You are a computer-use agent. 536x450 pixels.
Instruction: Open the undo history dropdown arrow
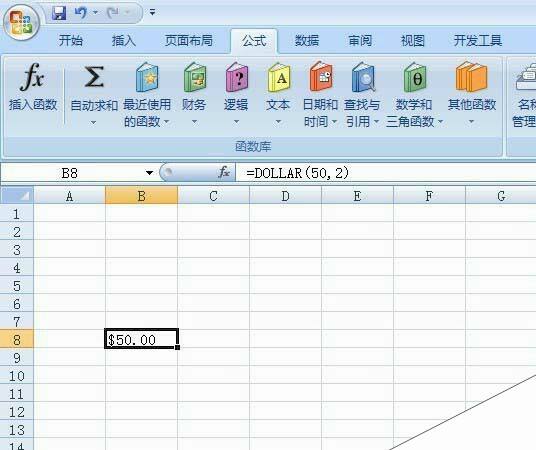(95, 13)
